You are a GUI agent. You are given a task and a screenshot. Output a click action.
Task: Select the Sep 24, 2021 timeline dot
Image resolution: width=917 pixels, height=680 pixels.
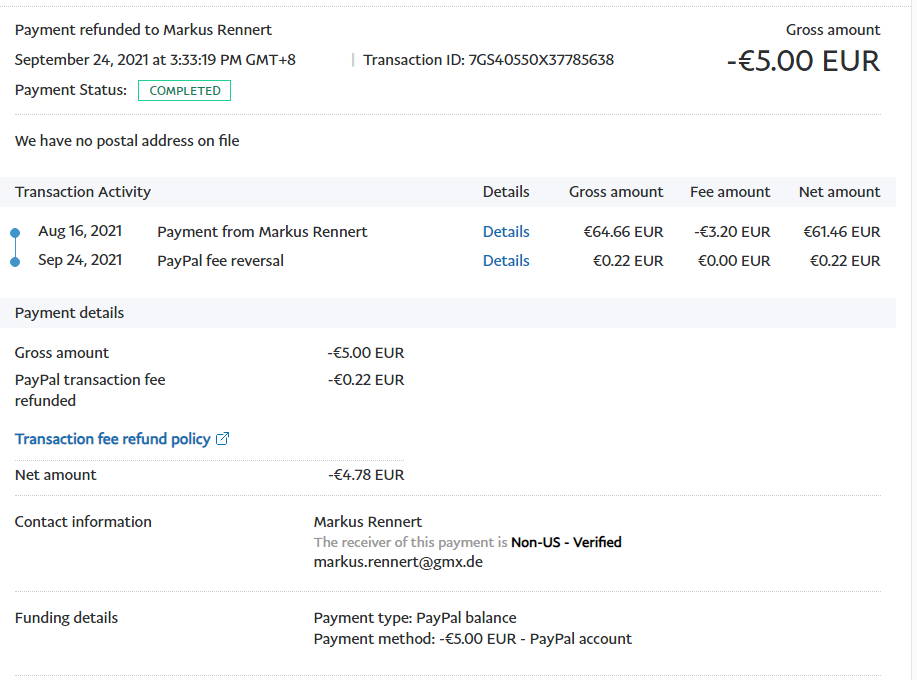point(15,262)
